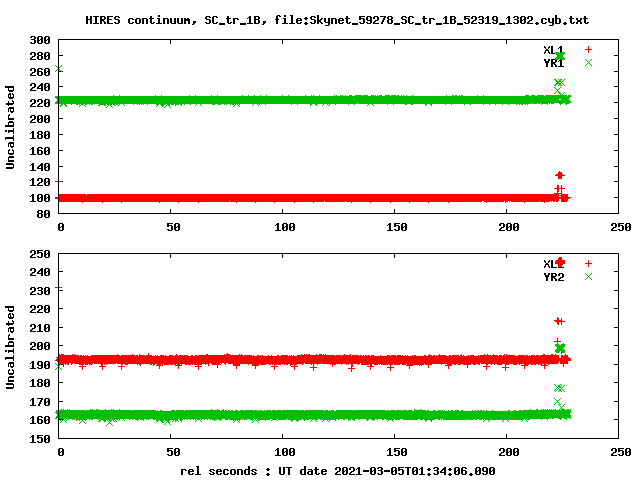Select the YR2 legend label
This screenshot has height=480, width=640.
pos(553,277)
